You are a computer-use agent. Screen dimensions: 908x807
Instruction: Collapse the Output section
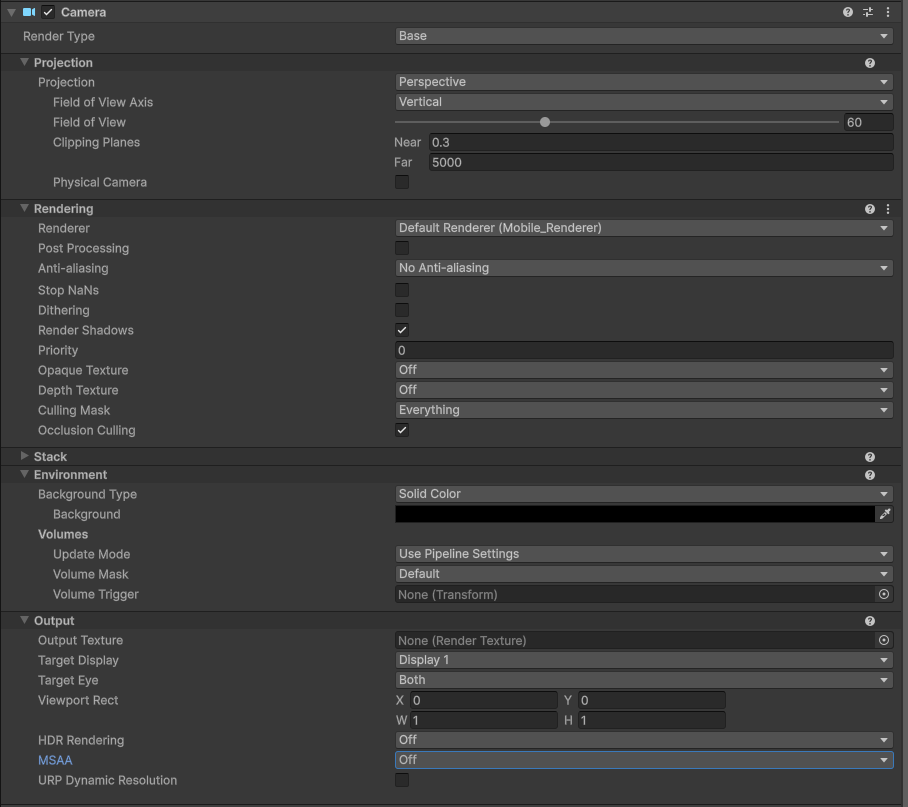[x=24, y=620]
